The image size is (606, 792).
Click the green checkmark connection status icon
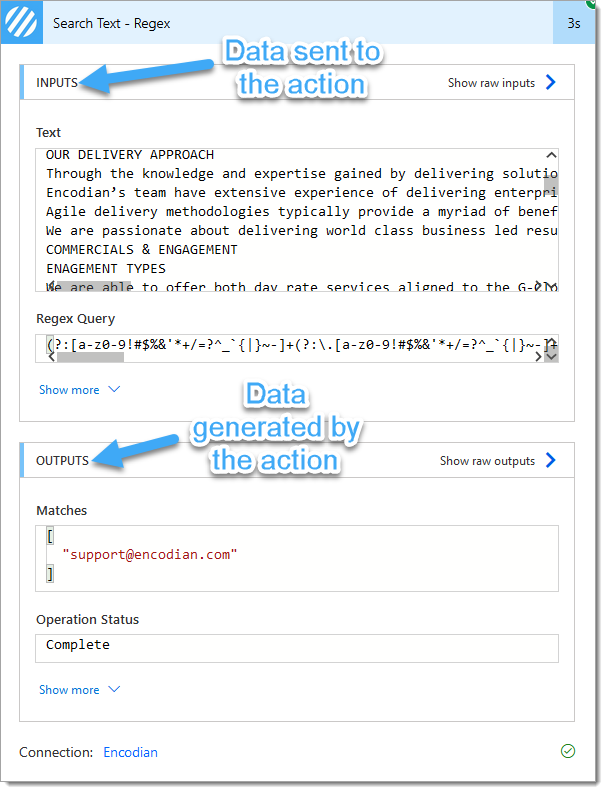click(x=568, y=751)
